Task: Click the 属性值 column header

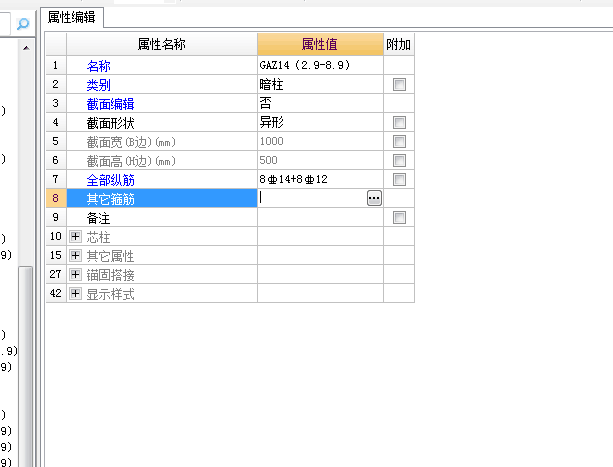Action: 320,44
